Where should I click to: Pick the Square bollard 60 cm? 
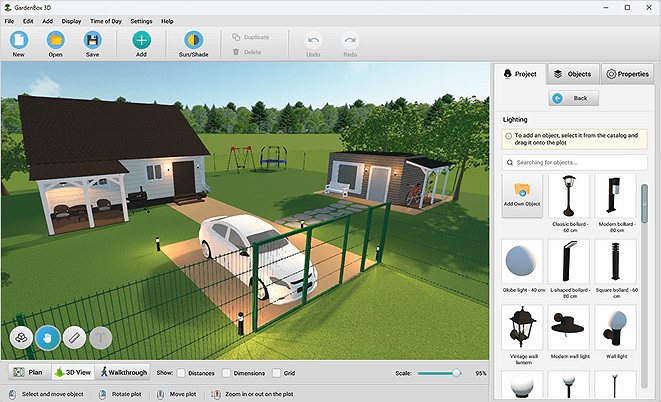point(615,262)
